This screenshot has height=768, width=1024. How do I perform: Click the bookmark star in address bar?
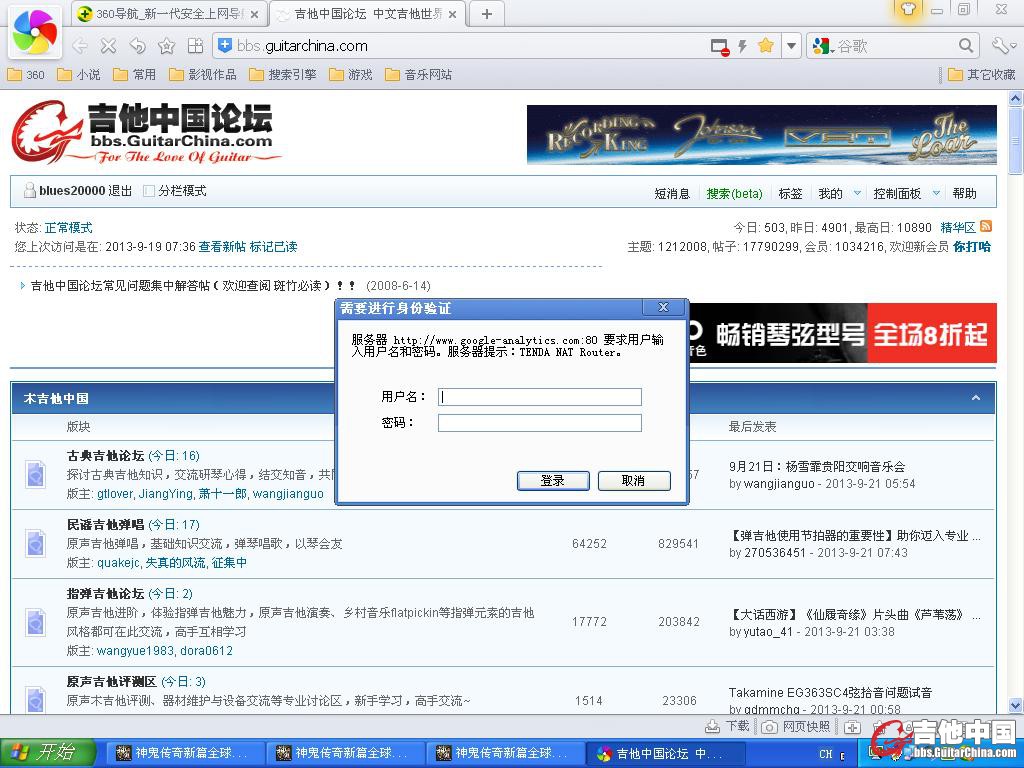pos(765,46)
